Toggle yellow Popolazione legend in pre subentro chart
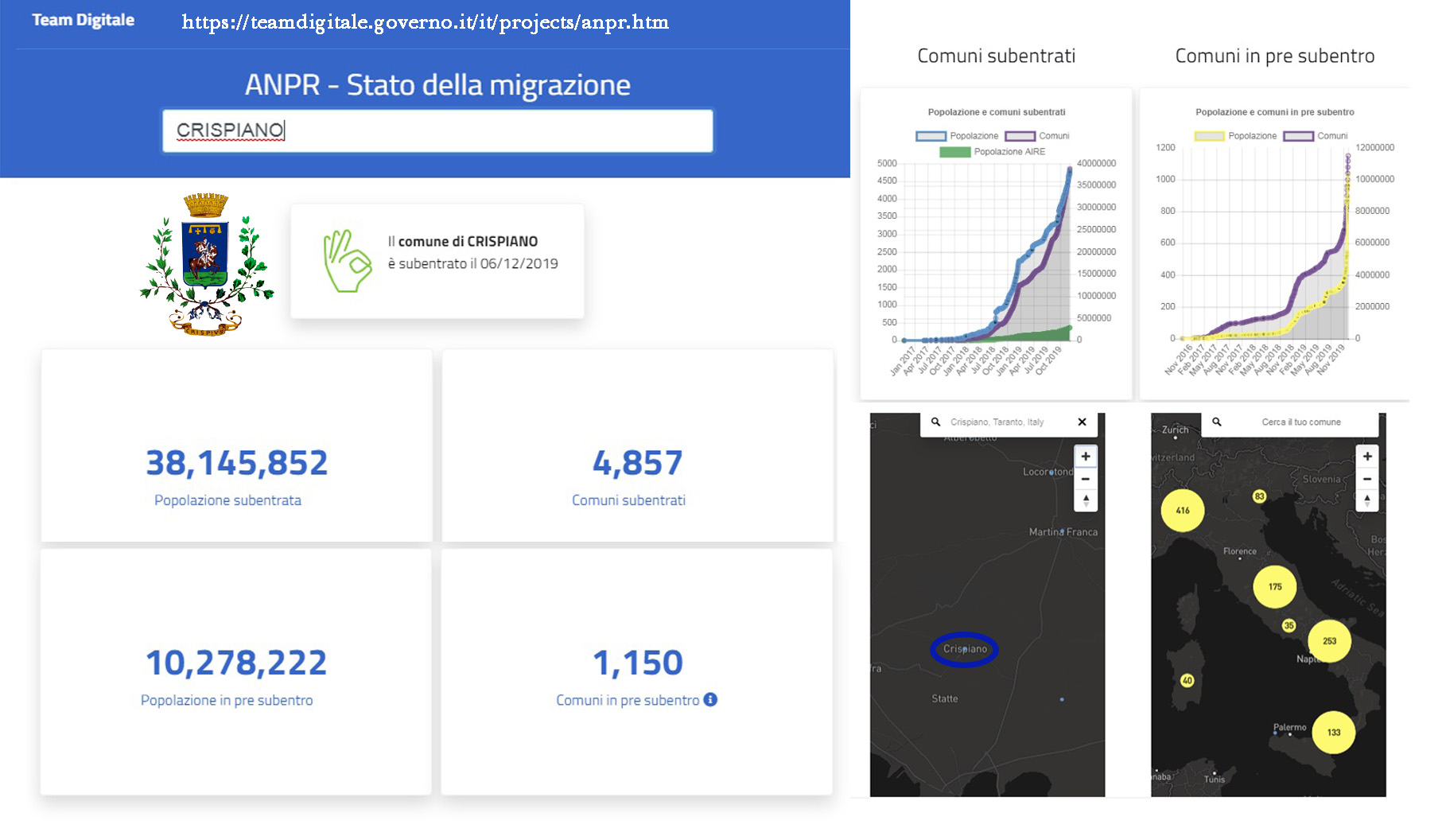Viewport: 1446px width, 840px height. click(1209, 136)
